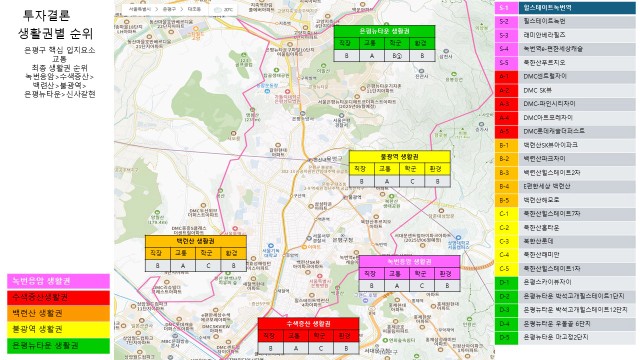
Task: Click the B-5 rank cell
Action: (506, 200)
